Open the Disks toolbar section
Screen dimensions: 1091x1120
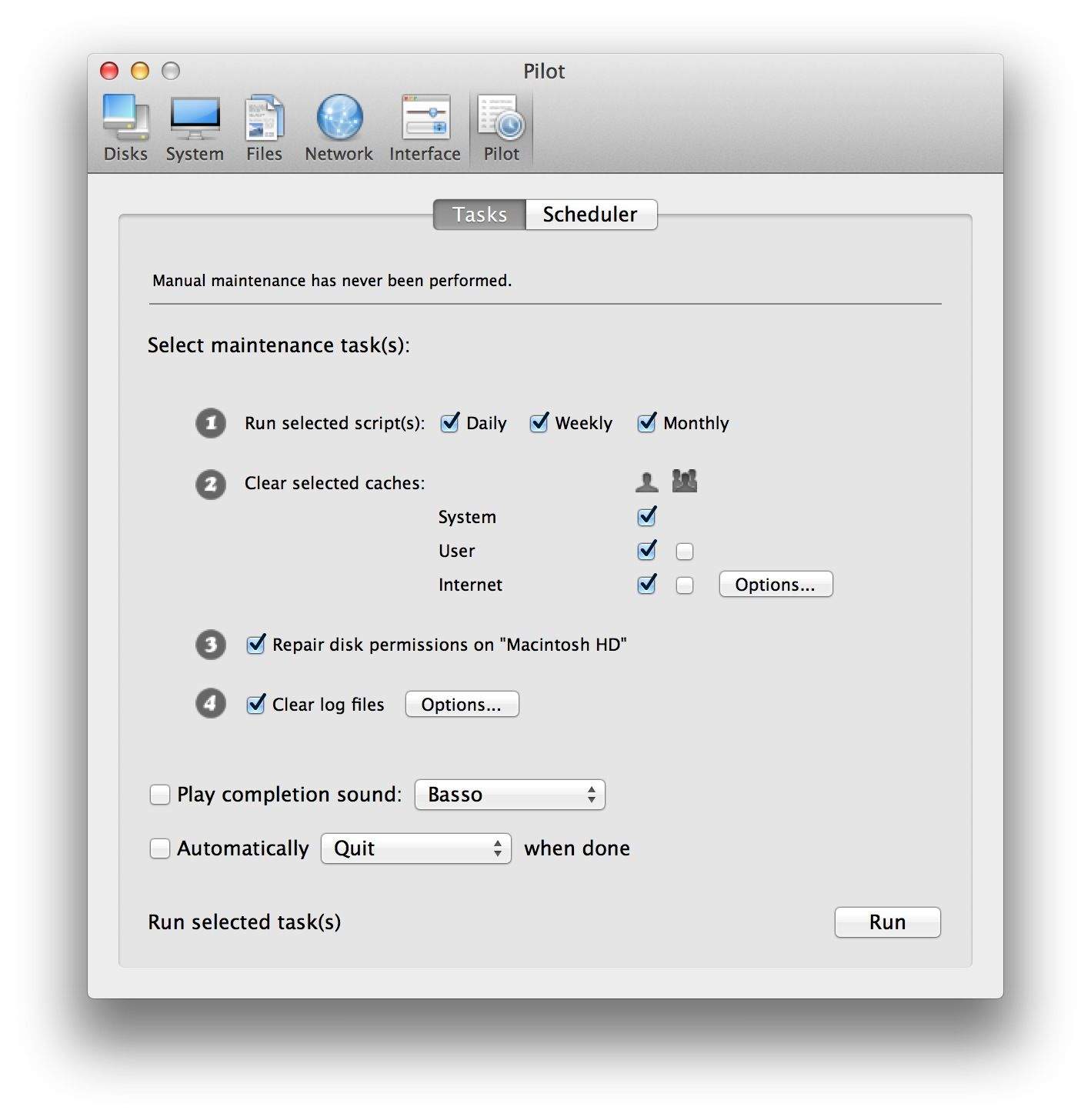coord(125,128)
